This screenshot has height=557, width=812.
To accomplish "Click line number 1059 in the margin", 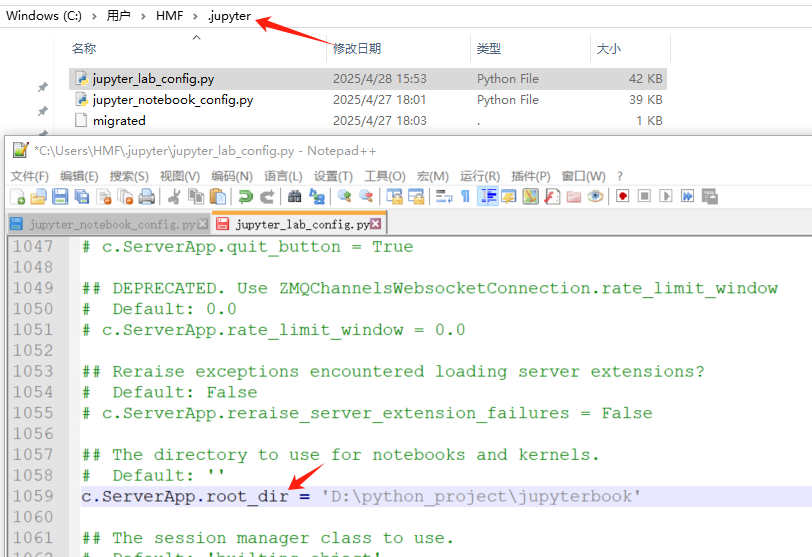I will click(33, 496).
